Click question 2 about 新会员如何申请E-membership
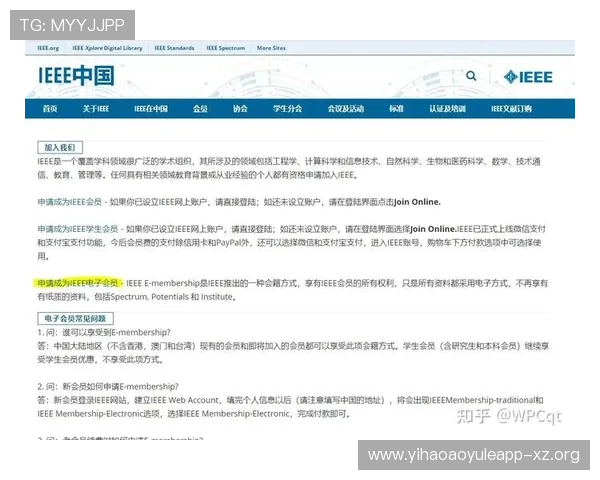The height and width of the screenshot is (480, 600). click(x=108, y=387)
